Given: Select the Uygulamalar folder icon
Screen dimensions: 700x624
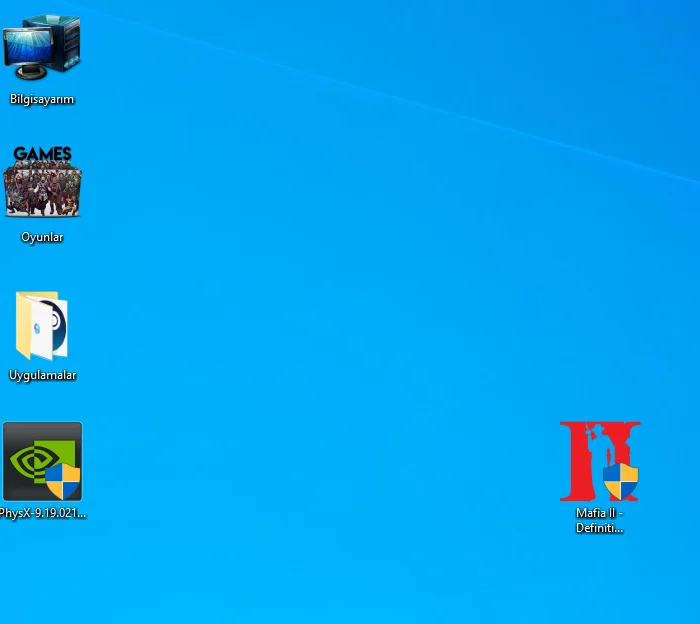Looking at the screenshot, I should point(42,326).
